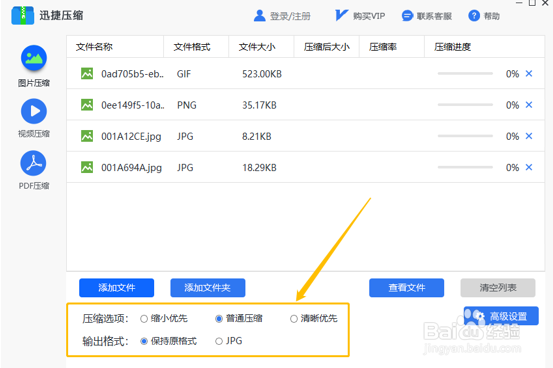Click image icon of 001A12CE.jpg row

(87, 136)
